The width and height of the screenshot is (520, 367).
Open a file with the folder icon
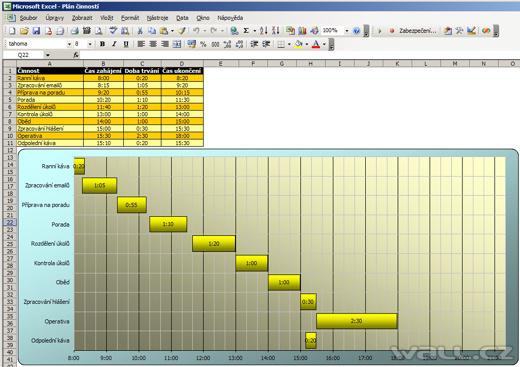(x=24, y=31)
